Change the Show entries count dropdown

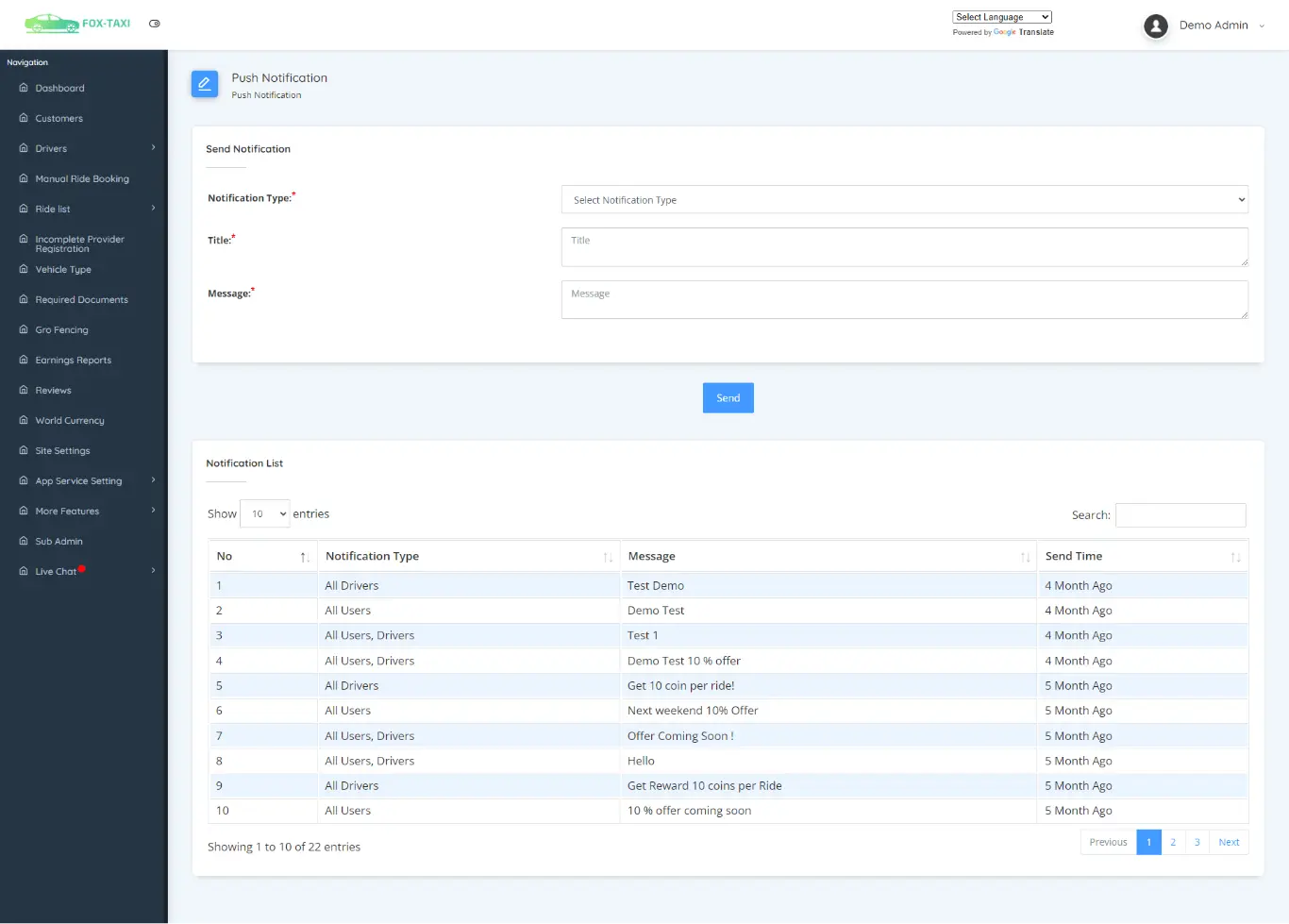(x=265, y=513)
